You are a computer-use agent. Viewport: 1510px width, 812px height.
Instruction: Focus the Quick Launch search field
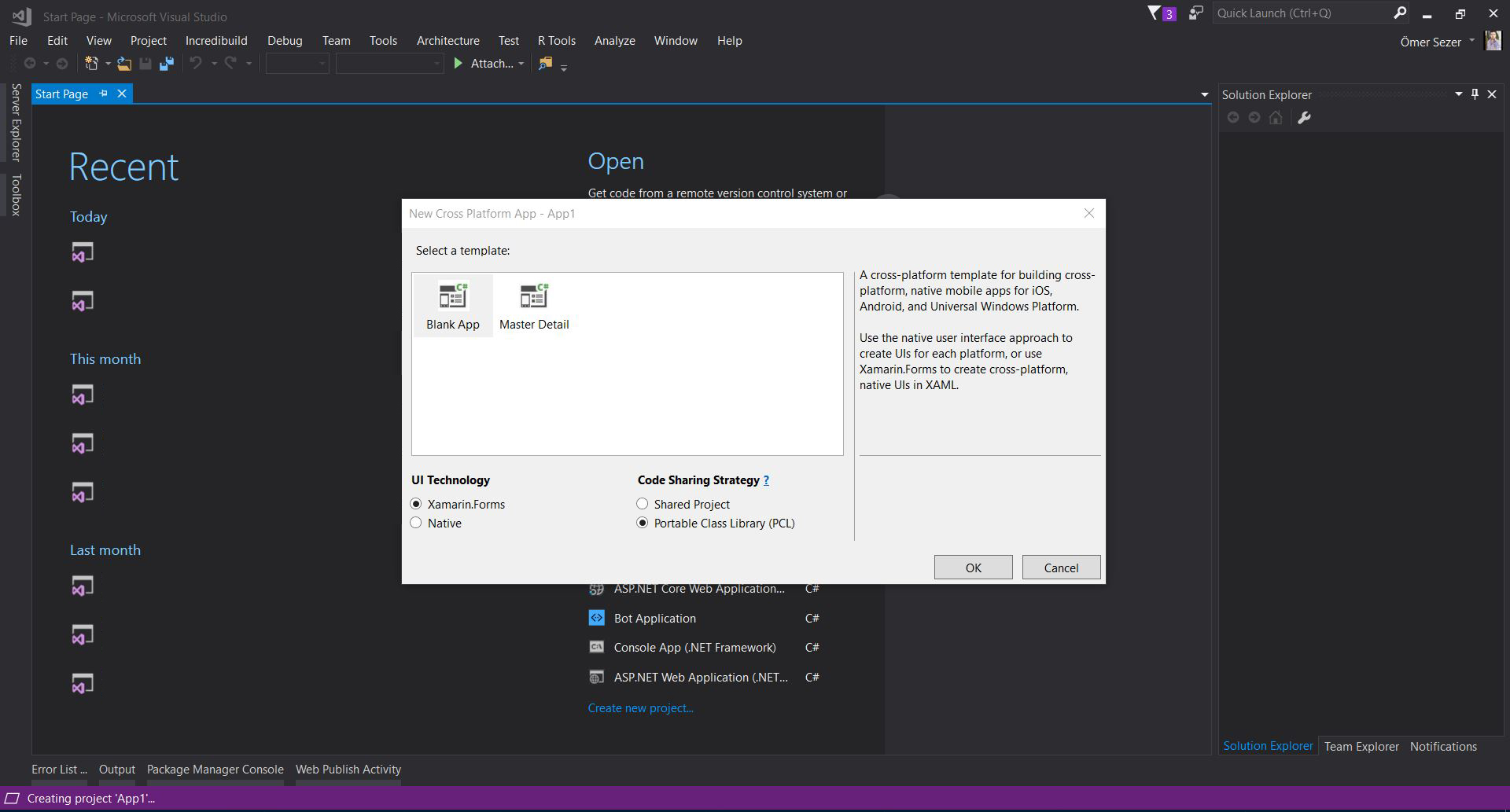coord(1302,13)
